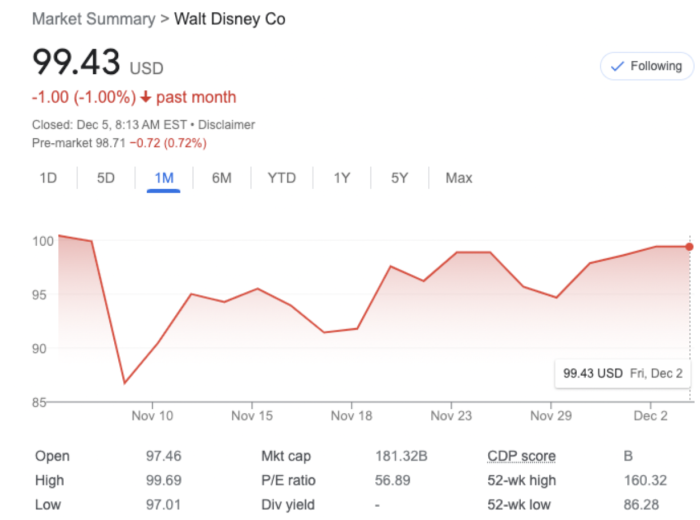The image size is (700, 520).
Task: Select the Max time range tab
Action: [459, 178]
